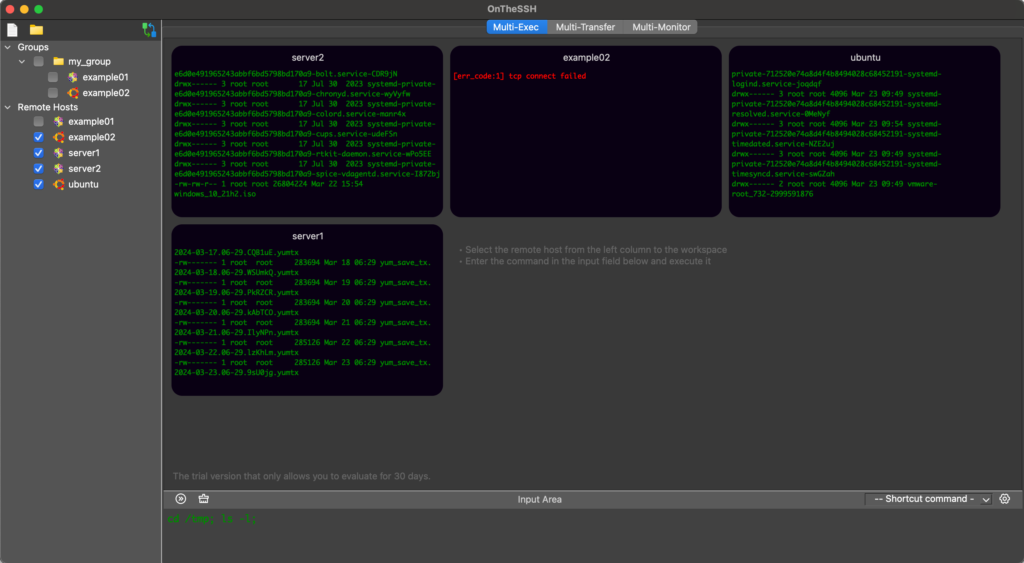The image size is (1024, 563).
Task: Click the example02 terminal output panel
Action: pyautogui.click(x=585, y=140)
